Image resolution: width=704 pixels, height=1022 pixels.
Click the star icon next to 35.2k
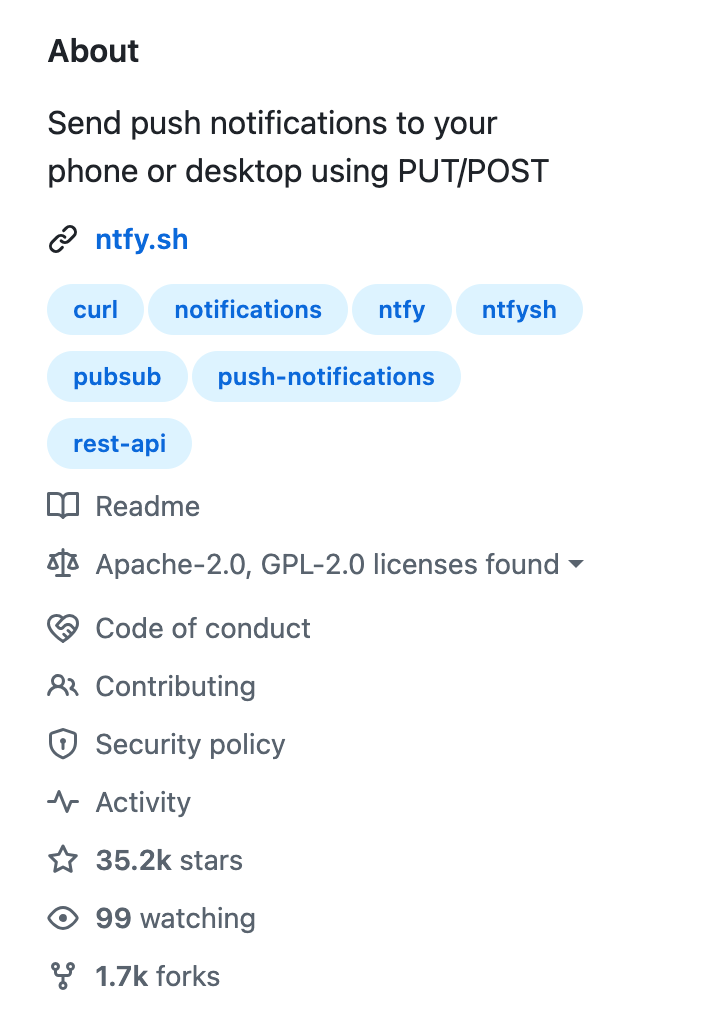63,860
